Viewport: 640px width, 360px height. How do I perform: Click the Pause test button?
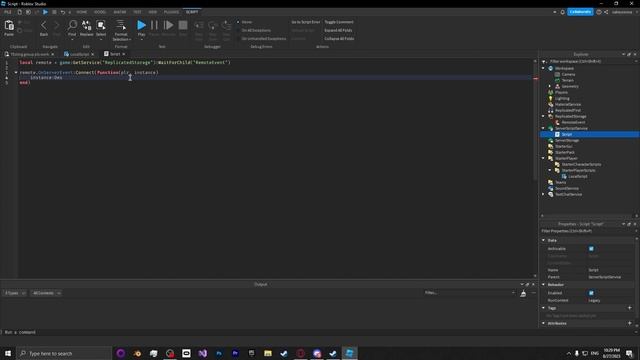pos(154,25)
